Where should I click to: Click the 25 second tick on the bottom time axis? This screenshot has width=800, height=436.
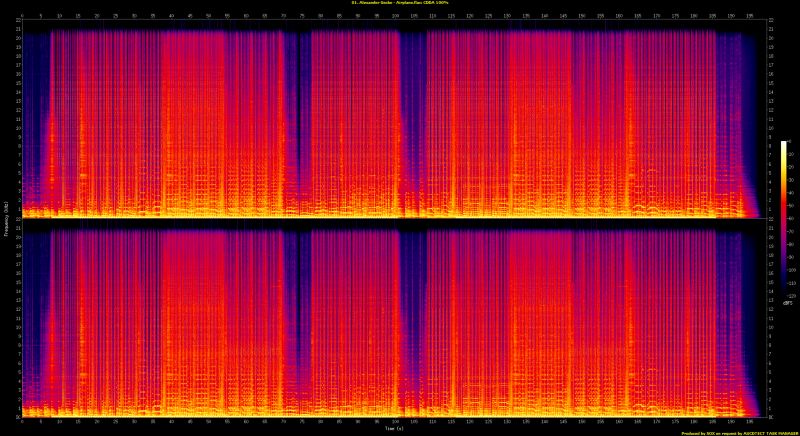(x=115, y=420)
